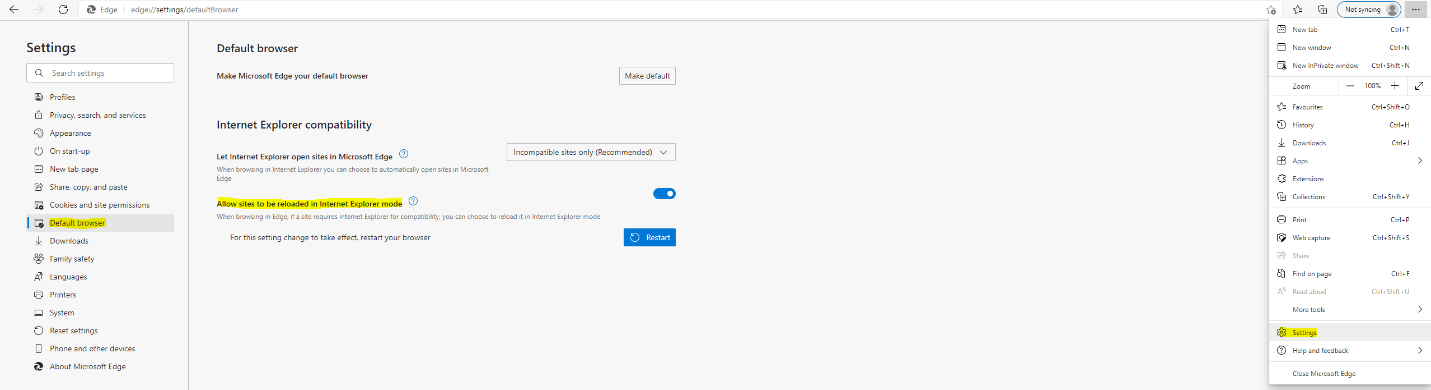
Task: Select New window in the menu
Action: (x=1348, y=47)
